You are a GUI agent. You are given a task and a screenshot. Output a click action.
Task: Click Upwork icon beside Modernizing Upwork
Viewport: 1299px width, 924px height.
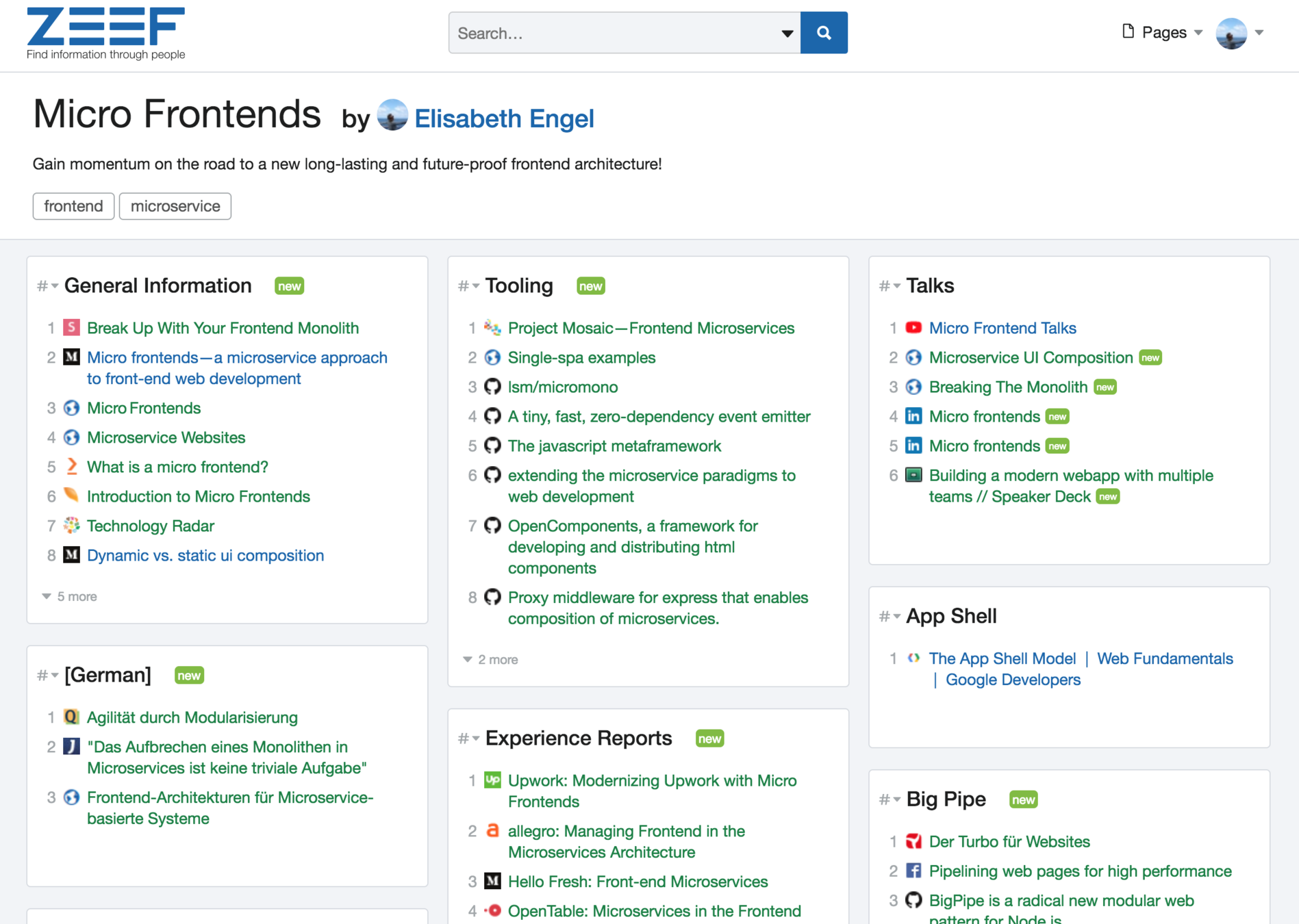[492, 780]
